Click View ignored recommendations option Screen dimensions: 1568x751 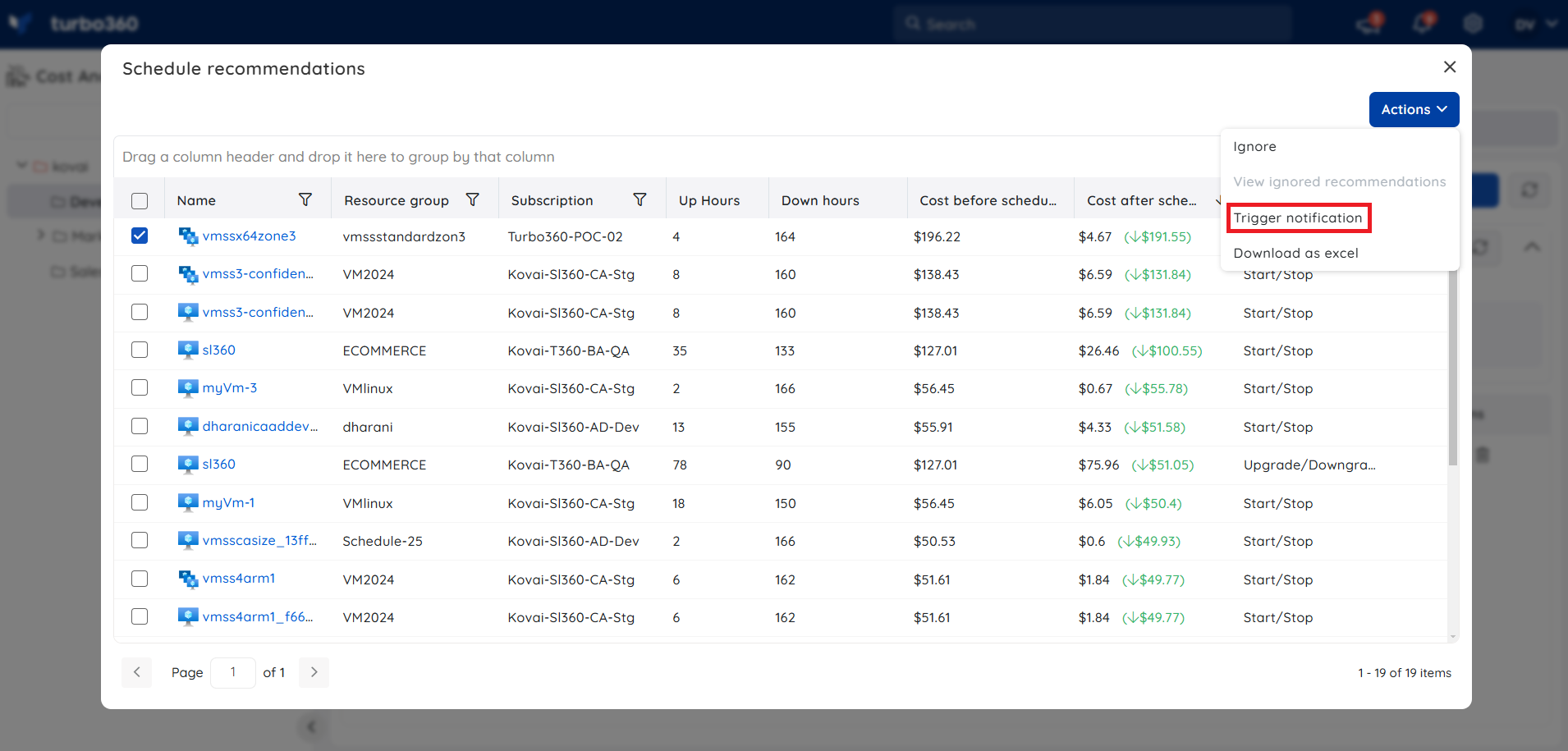pyautogui.click(x=1339, y=181)
